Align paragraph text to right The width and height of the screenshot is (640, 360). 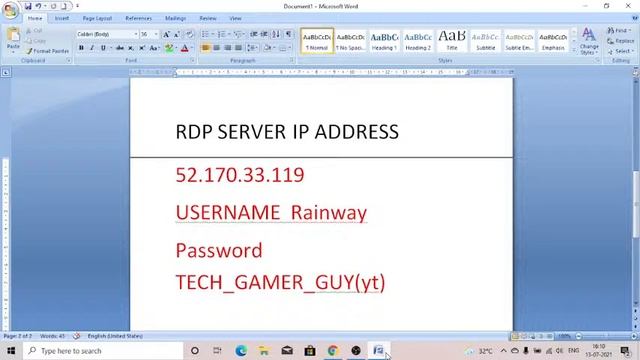228,48
